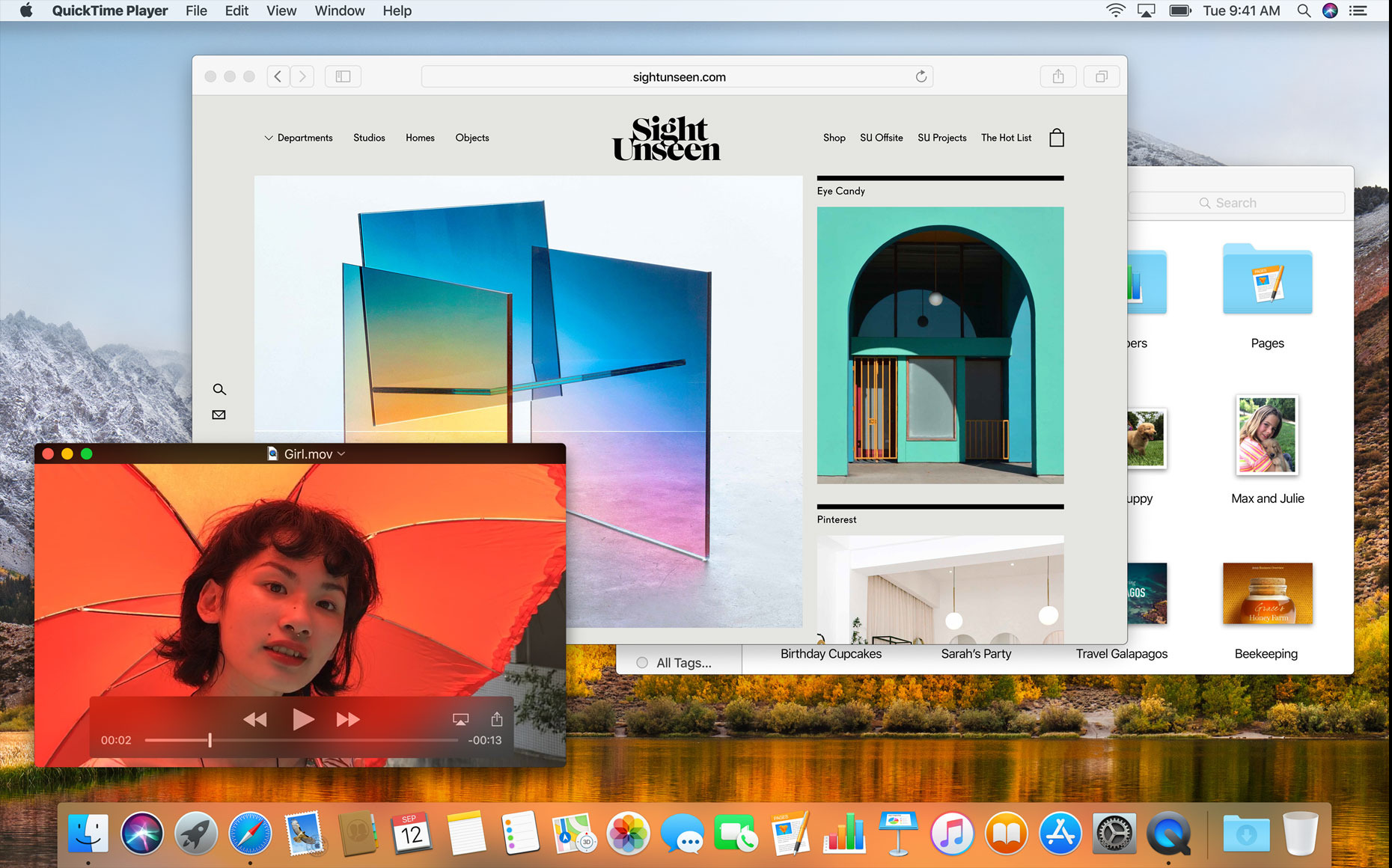
Task: Show all tabs in Safari
Action: [x=1101, y=76]
